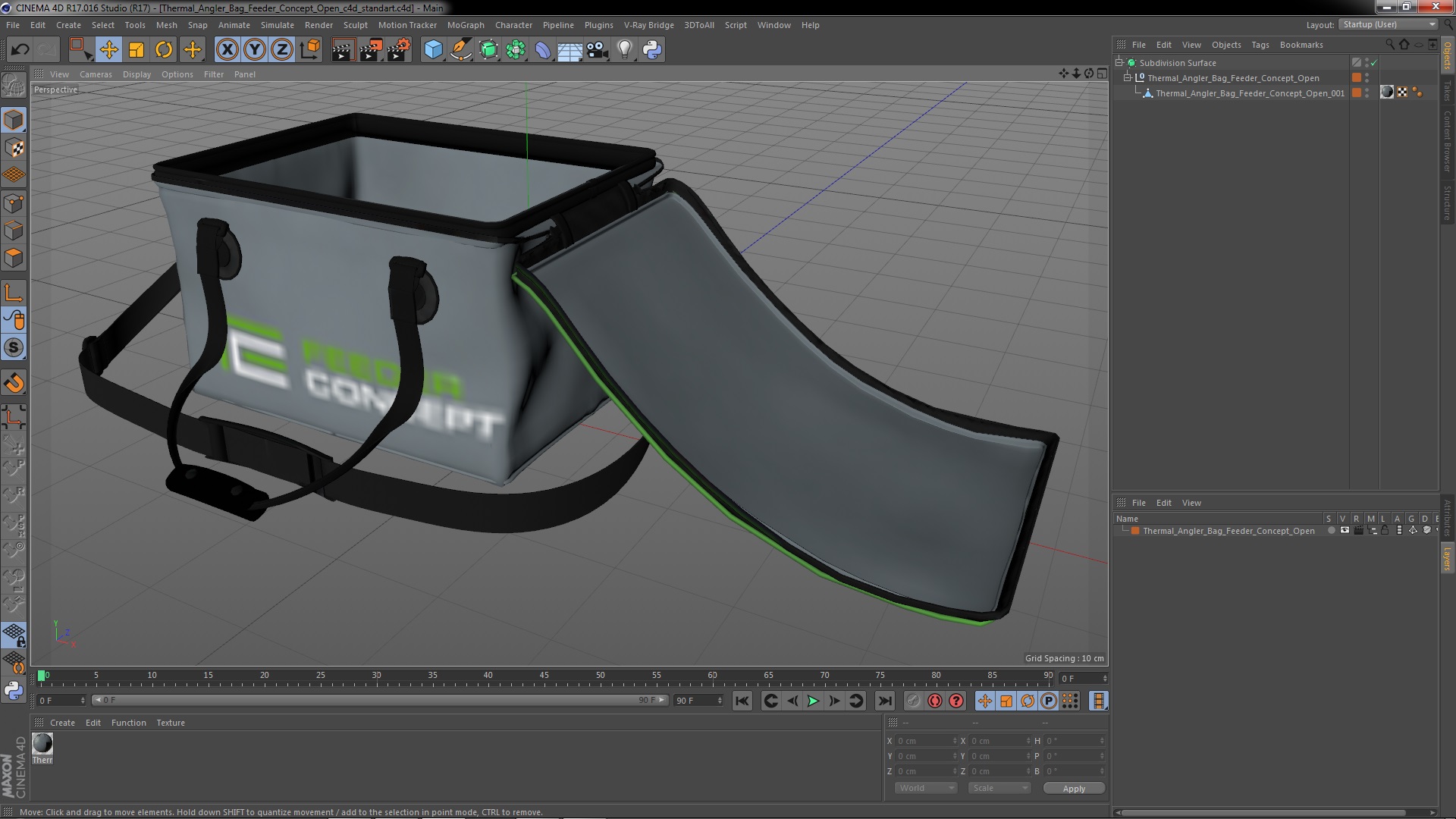Activate the Scale tool in top toolbar
Viewport: 1456px width, 819px height.
point(136,50)
